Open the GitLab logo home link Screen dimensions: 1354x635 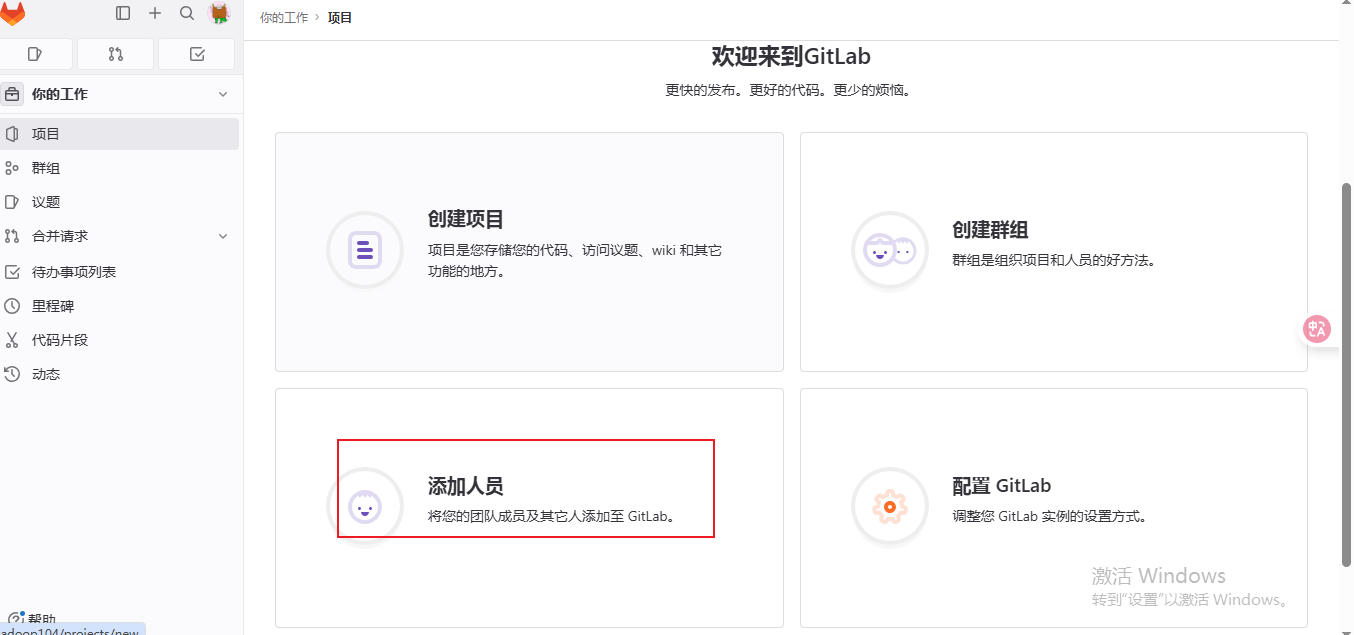pyautogui.click(x=12, y=14)
